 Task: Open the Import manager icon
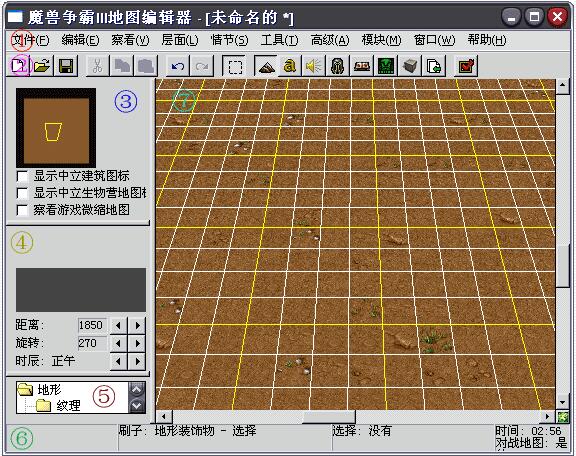pos(434,66)
